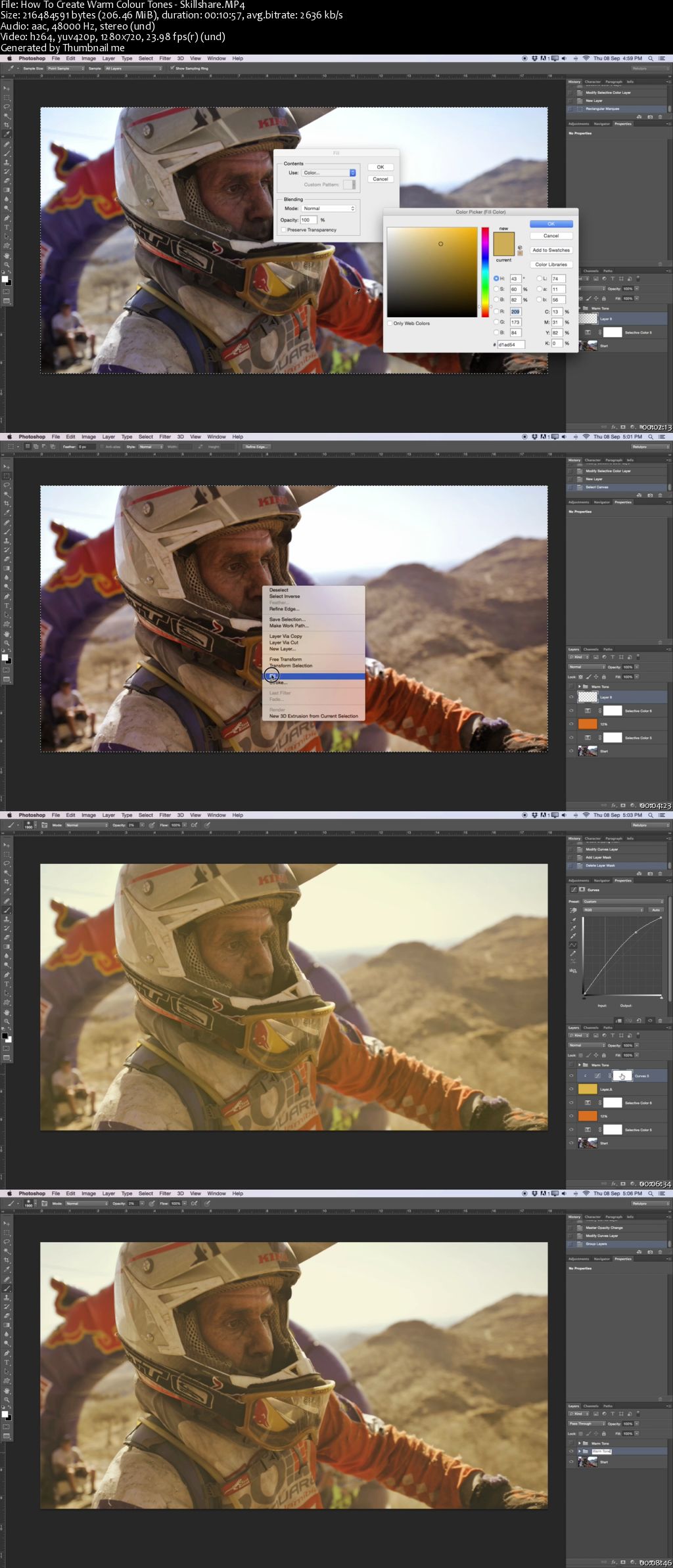The height and width of the screenshot is (1568, 673).
Task: Click the Masks icon beside the Curves title
Action: pyautogui.click(x=582, y=889)
